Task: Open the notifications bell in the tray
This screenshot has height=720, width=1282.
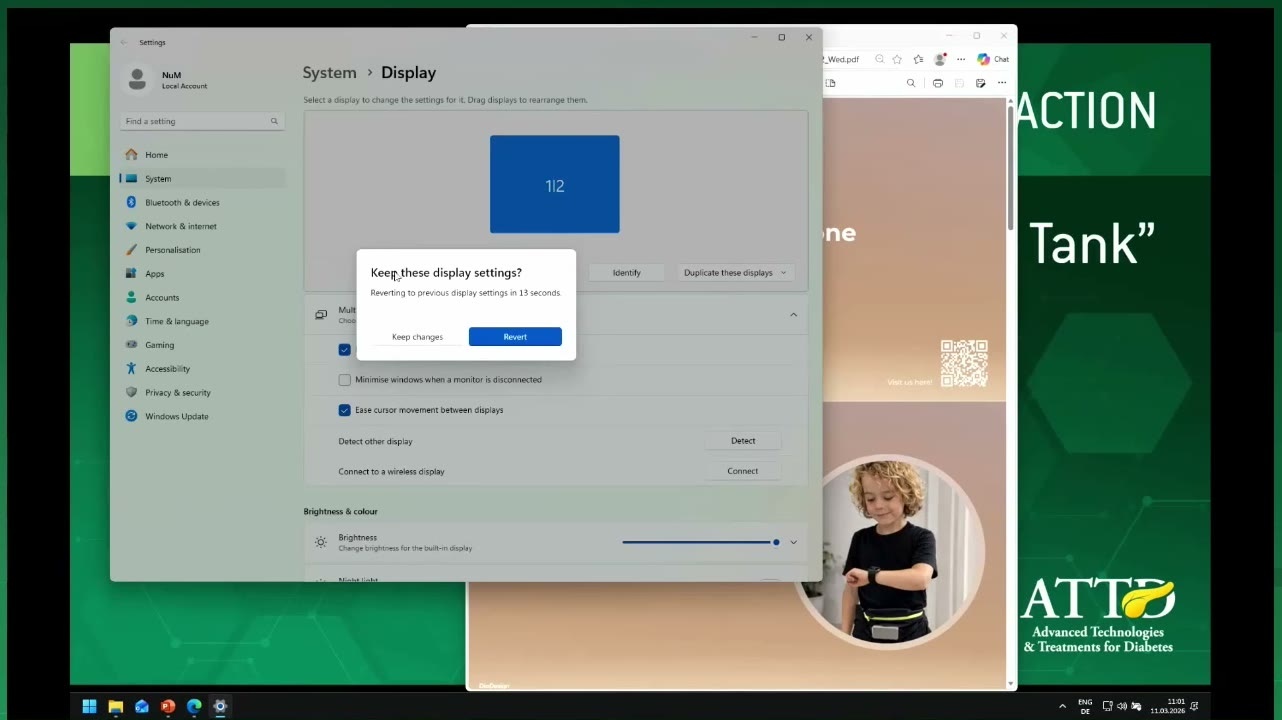Action: click(1194, 707)
